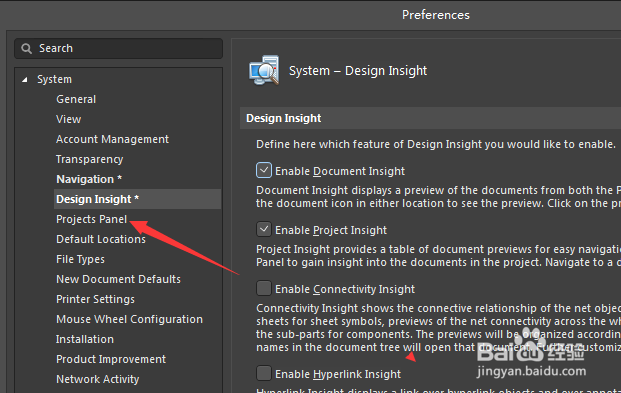621x393 pixels.
Task: Select the View item under System
Action: (69, 119)
